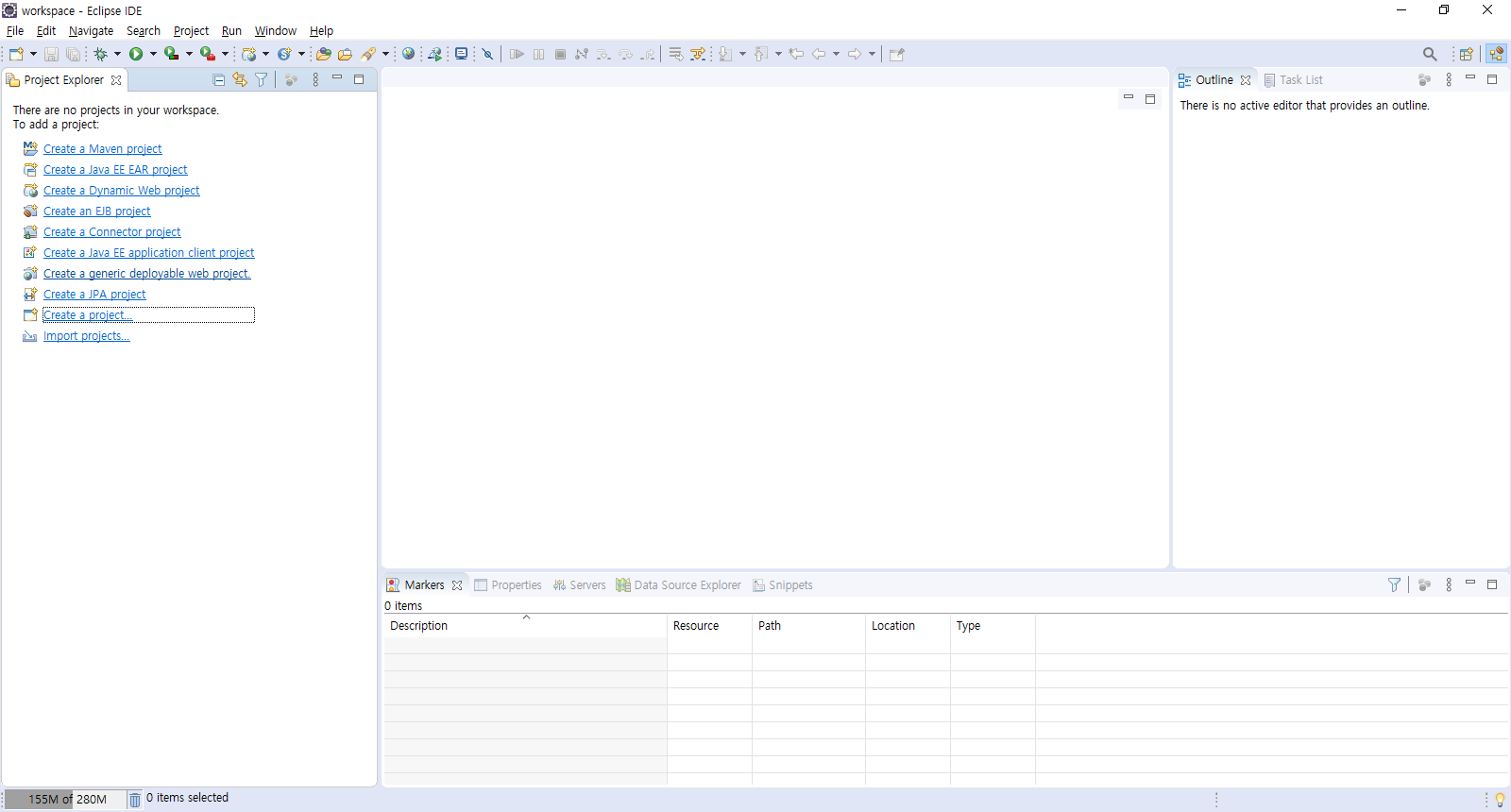Image resolution: width=1511 pixels, height=812 pixels.
Task: Click the Step Over toolbar icon
Action: point(625,55)
